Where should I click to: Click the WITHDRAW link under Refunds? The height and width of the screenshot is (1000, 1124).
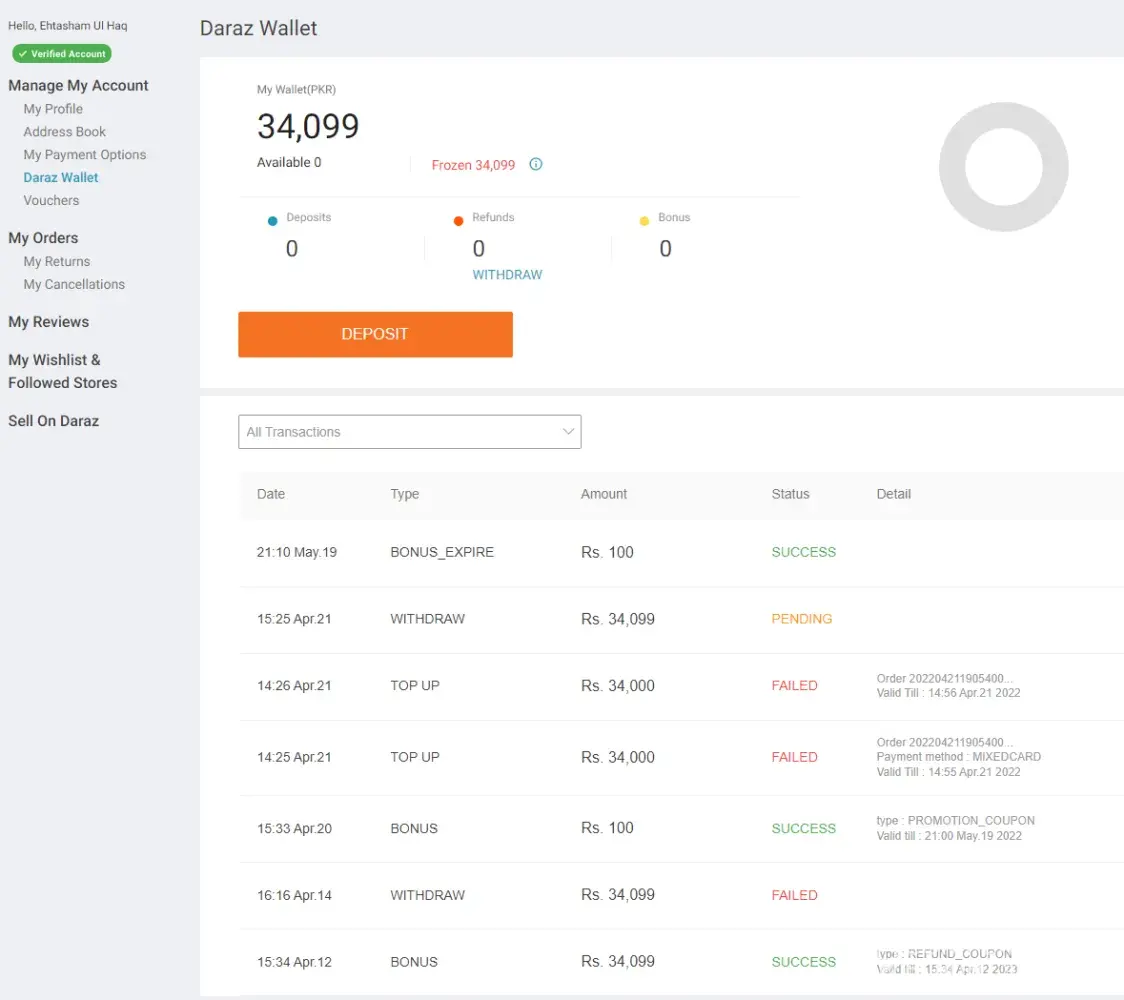point(507,275)
